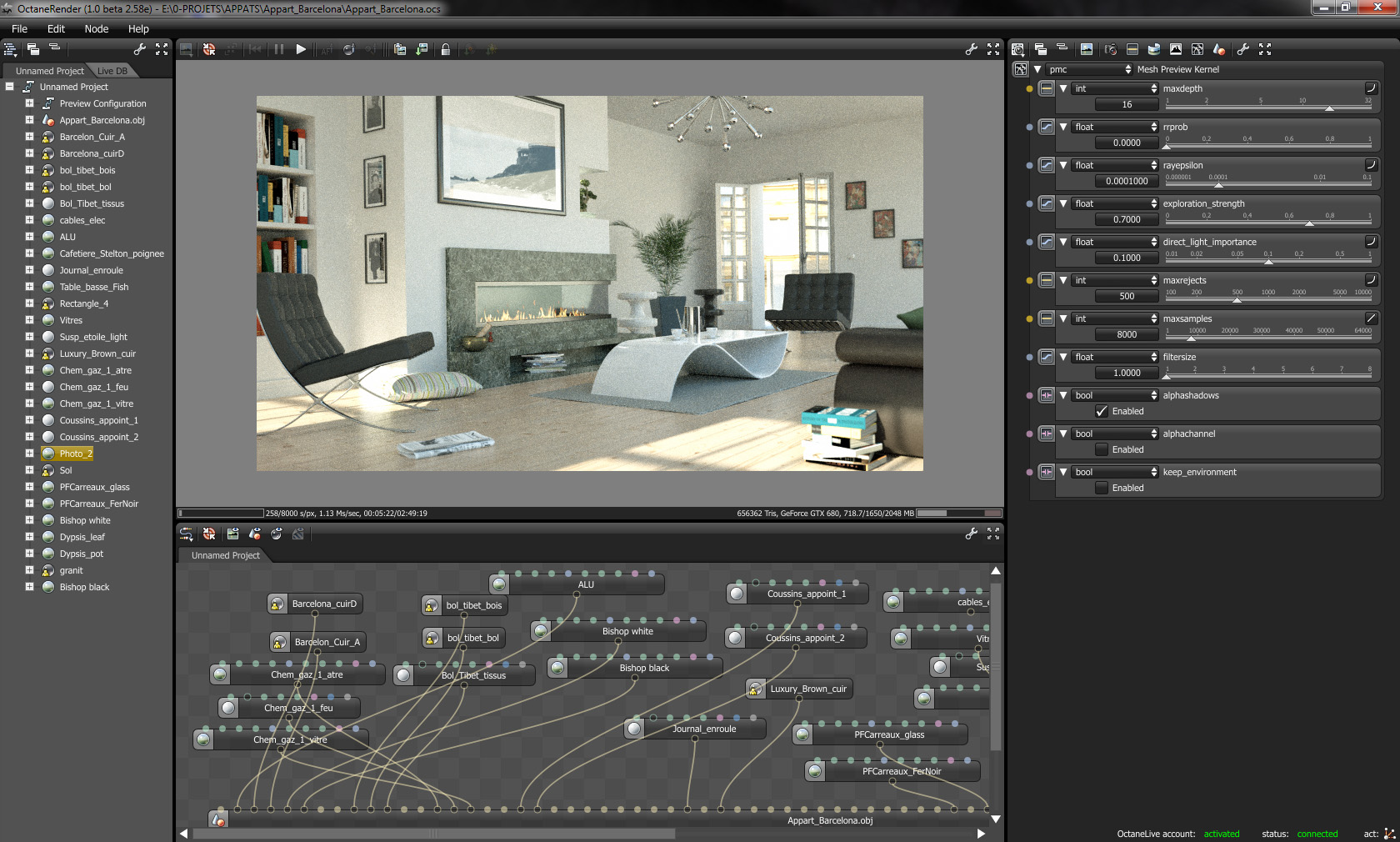Click the clipboard copy image icon in the render toolbar
1400x842 pixels.
400,49
